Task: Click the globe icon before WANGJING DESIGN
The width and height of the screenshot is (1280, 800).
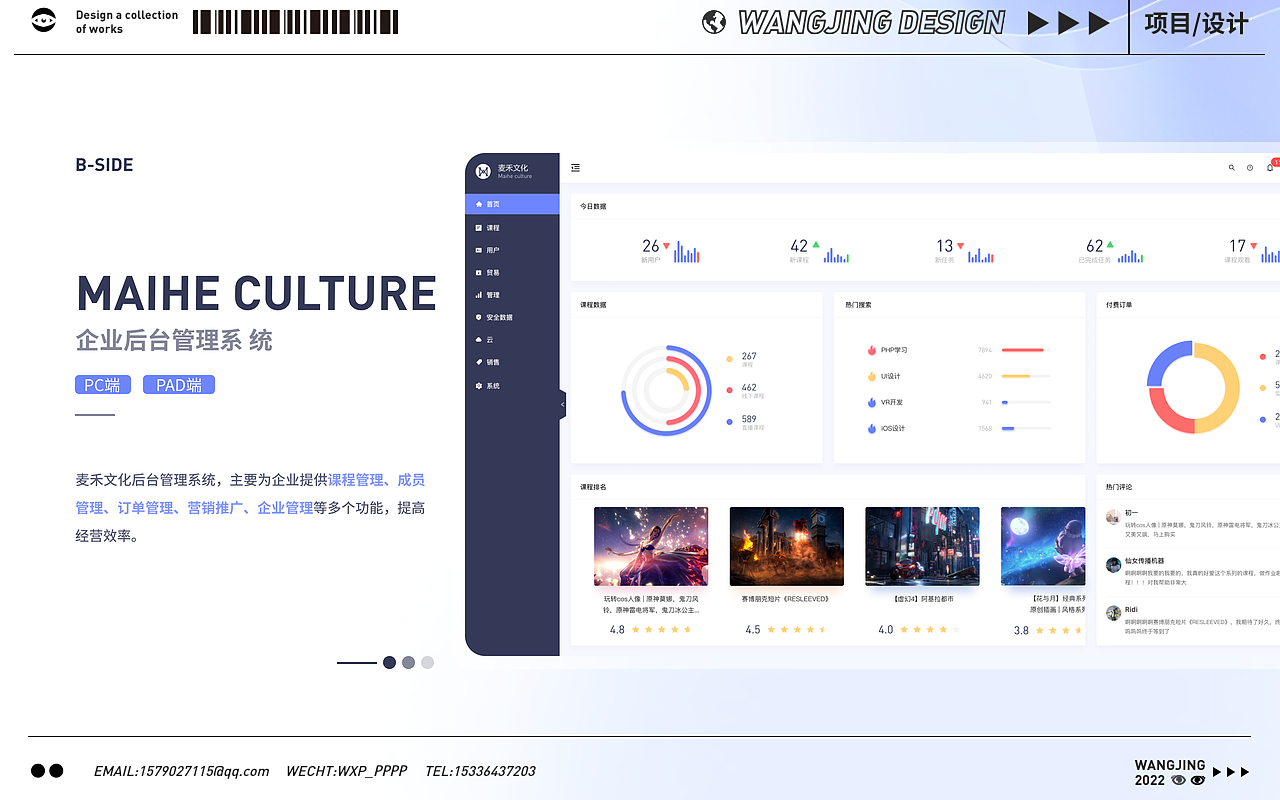Action: coord(714,22)
